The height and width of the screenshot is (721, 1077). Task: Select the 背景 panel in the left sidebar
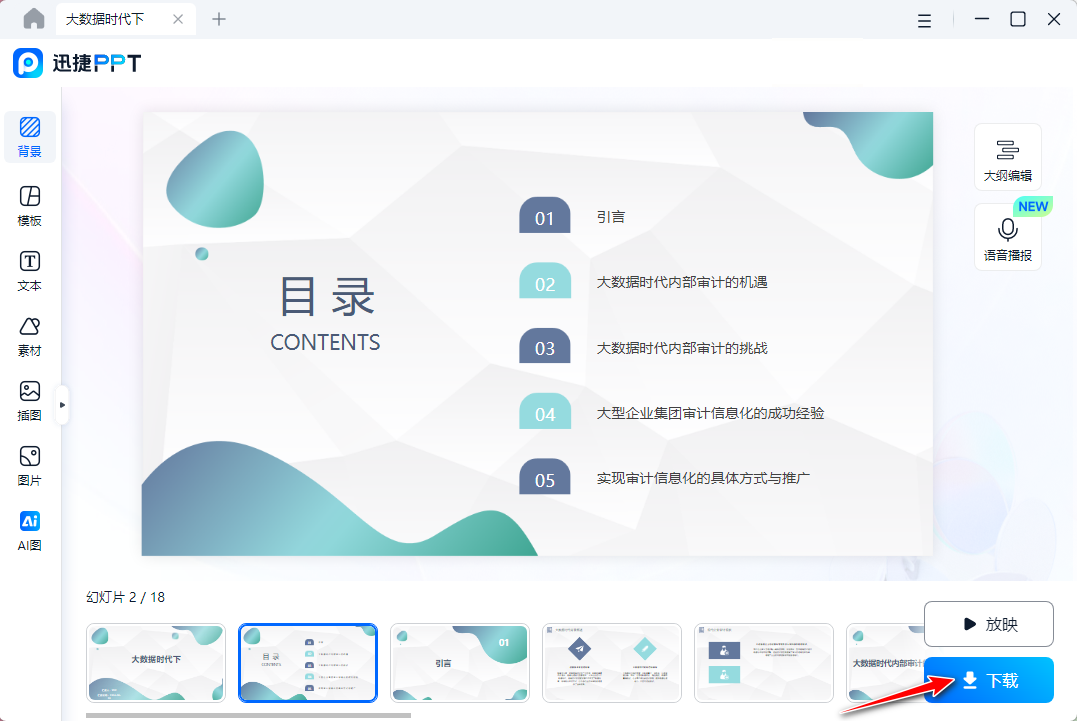click(29, 137)
